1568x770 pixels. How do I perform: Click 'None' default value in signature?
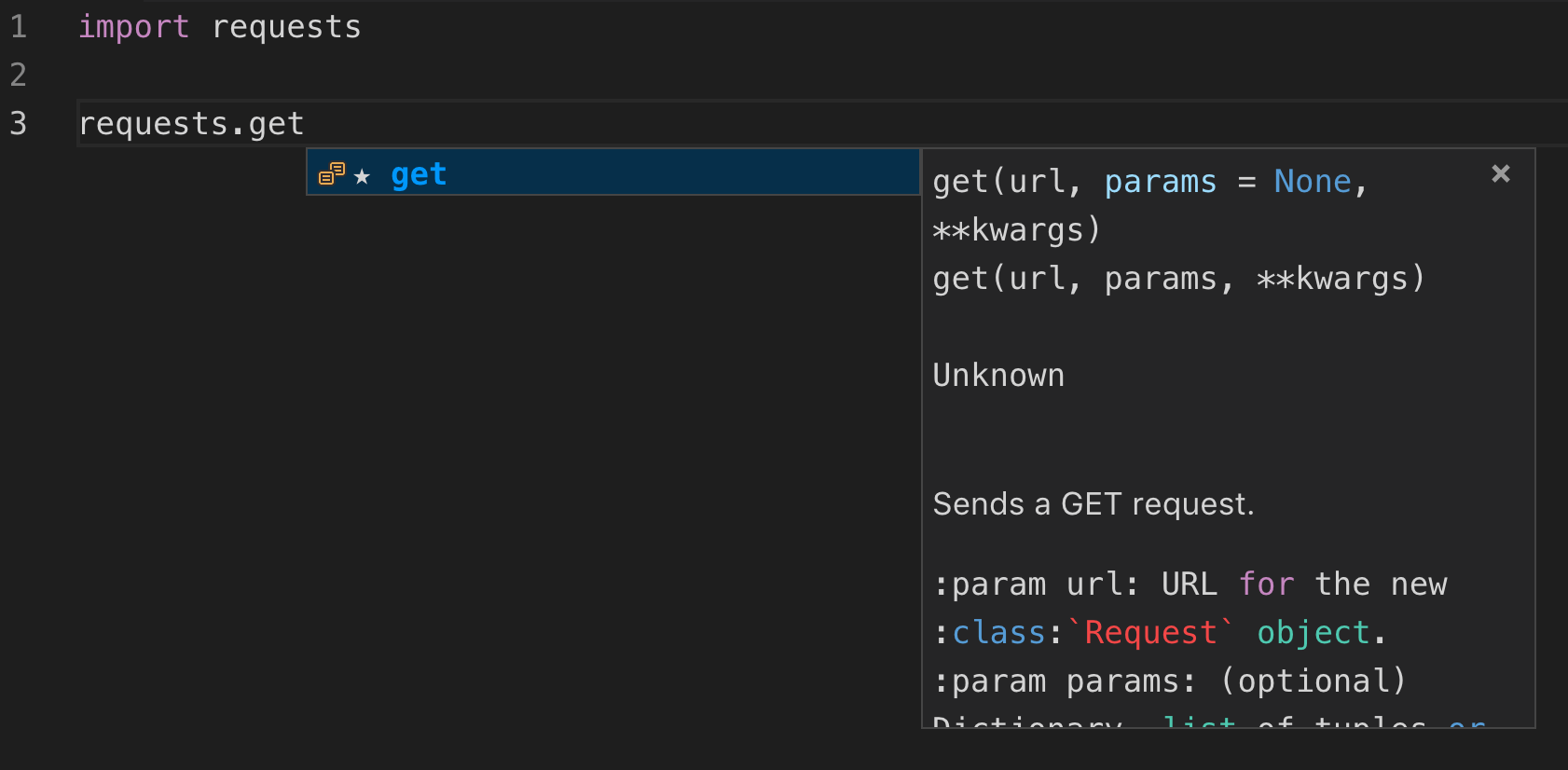pyautogui.click(x=1312, y=182)
